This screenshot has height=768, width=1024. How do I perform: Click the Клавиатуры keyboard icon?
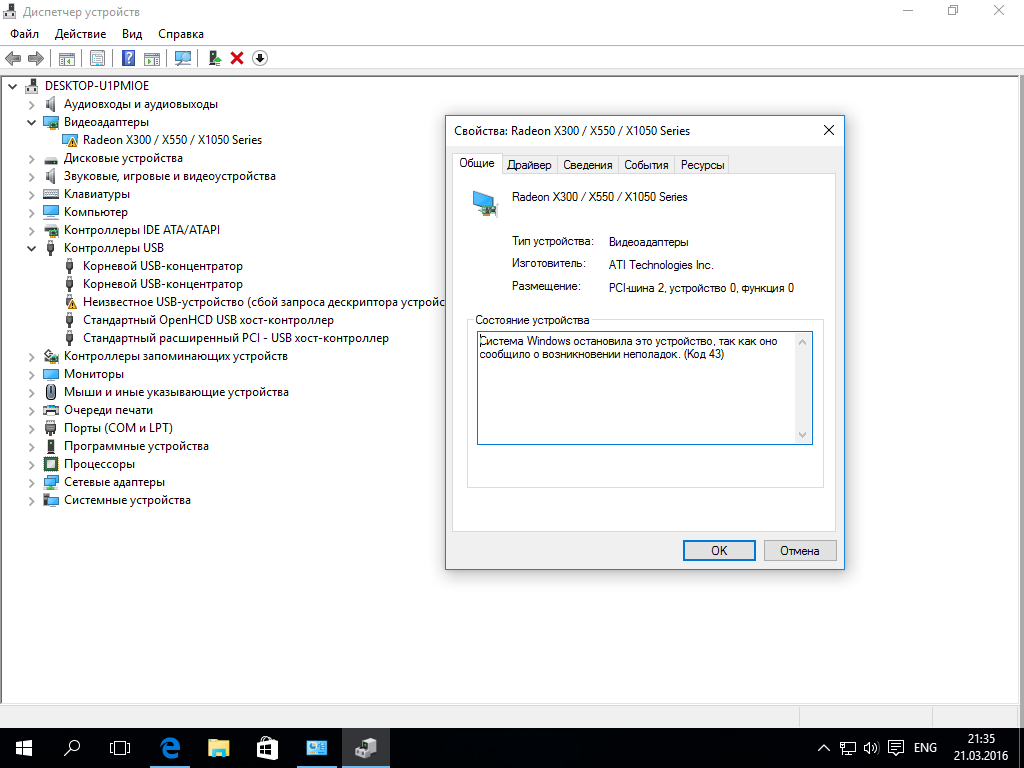point(50,194)
